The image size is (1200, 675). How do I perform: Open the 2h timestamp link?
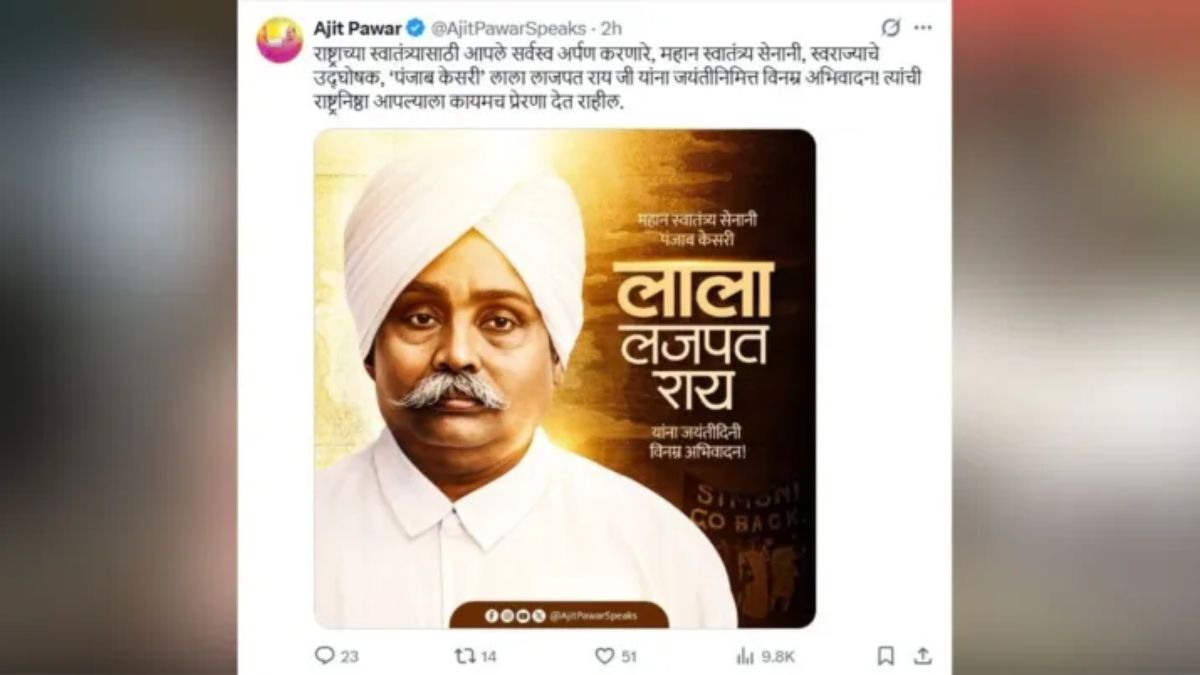point(611,27)
